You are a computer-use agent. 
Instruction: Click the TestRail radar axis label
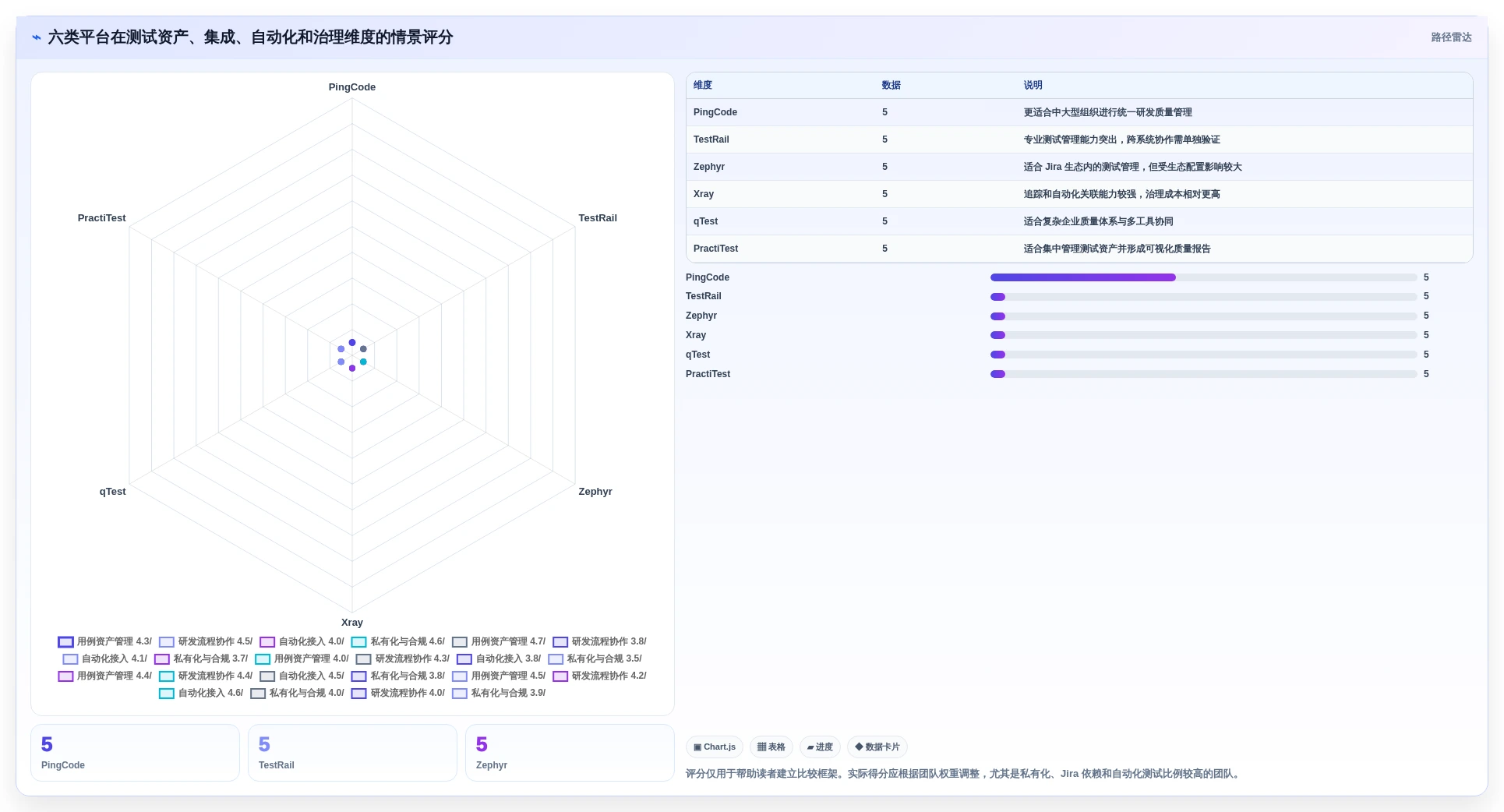tap(598, 218)
